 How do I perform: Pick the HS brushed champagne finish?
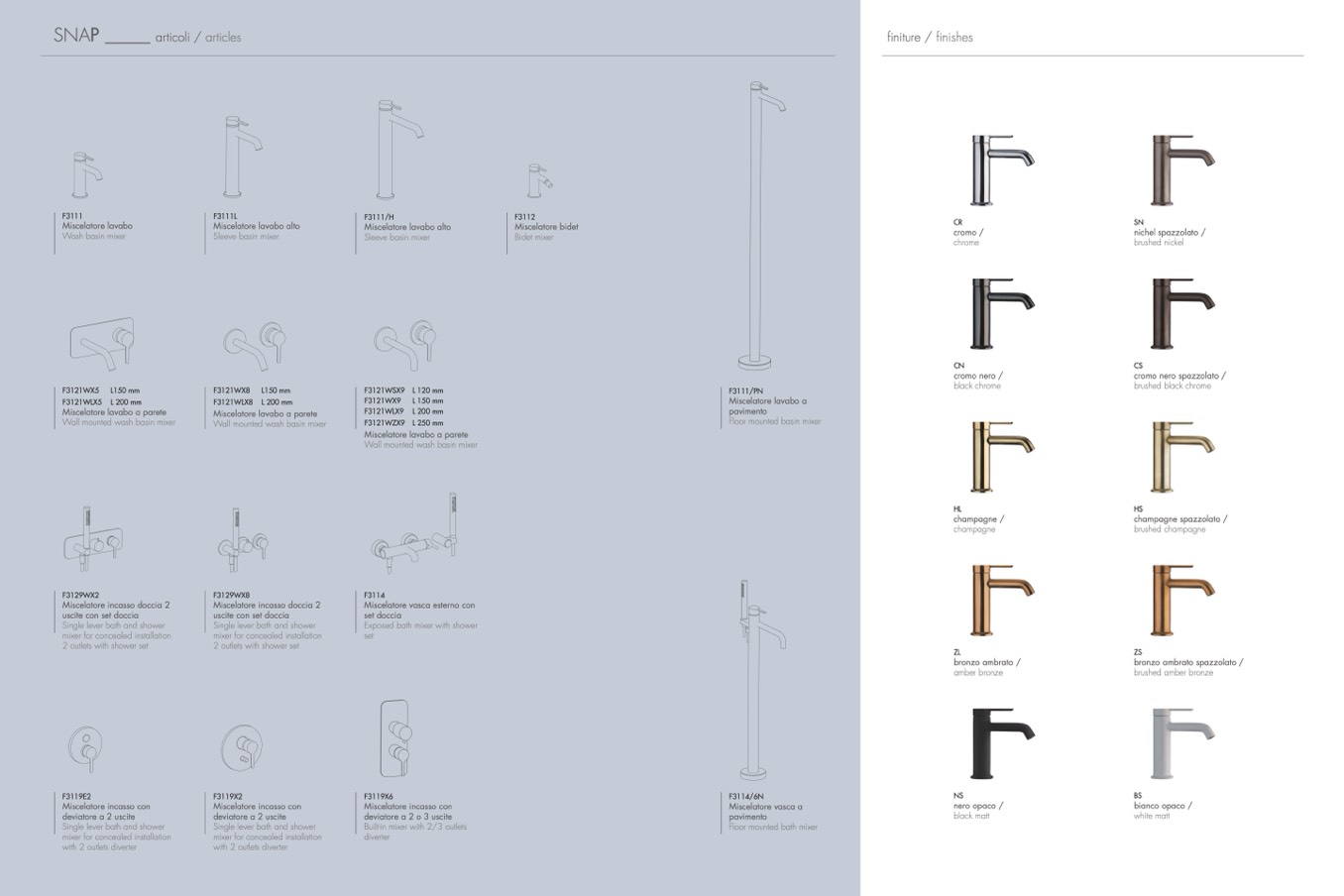click(1182, 457)
